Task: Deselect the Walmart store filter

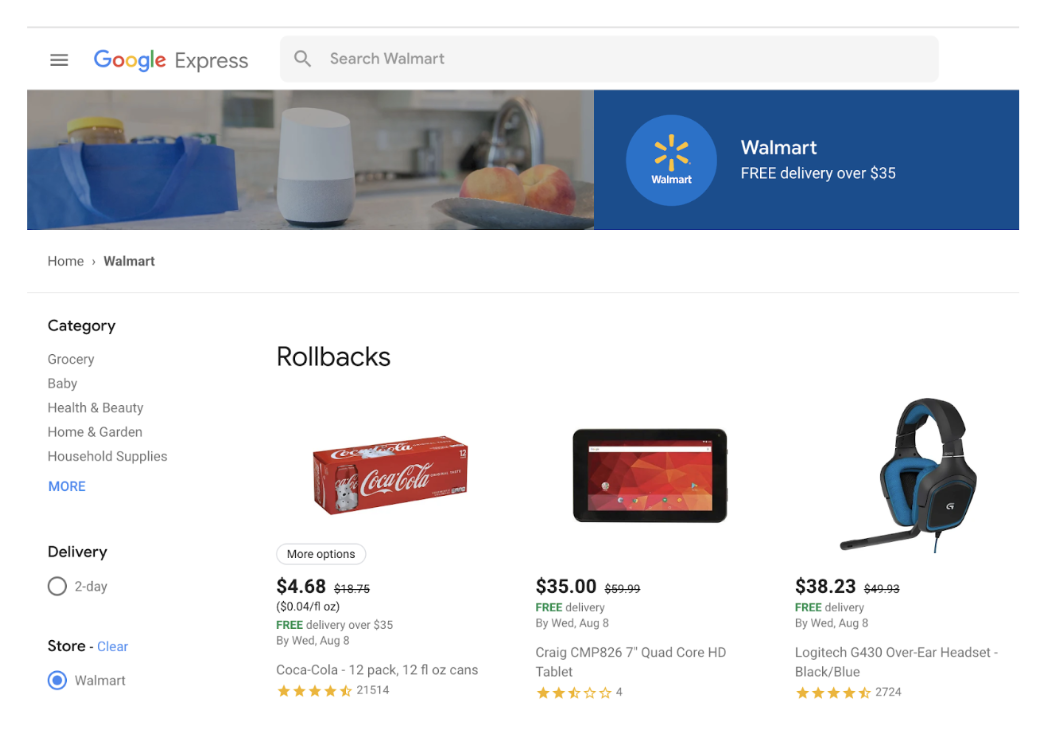Action: (57, 680)
